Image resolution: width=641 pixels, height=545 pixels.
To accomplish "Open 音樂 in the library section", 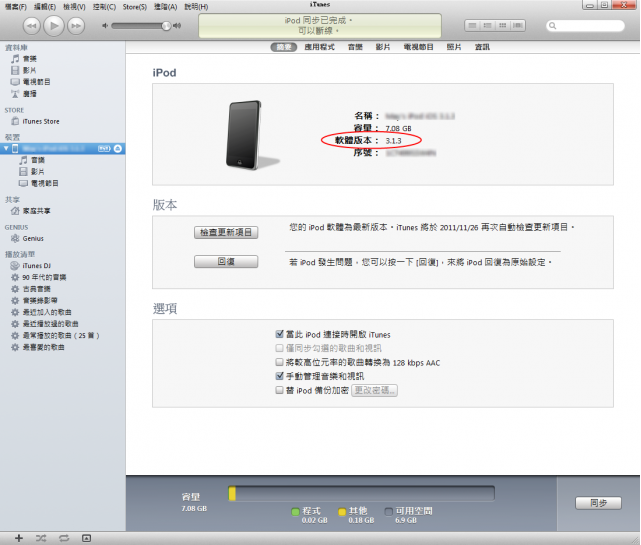I will click(29, 58).
